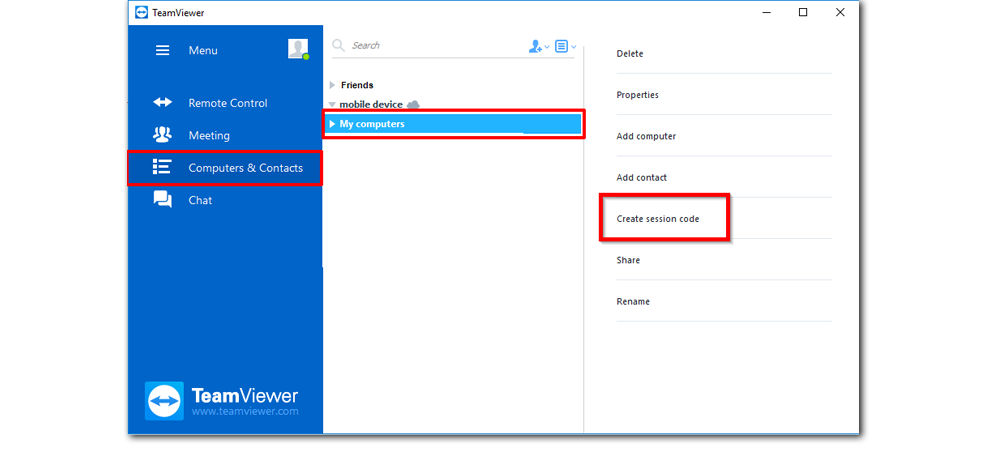Click the search magnifier icon
The image size is (986, 450).
click(x=338, y=46)
